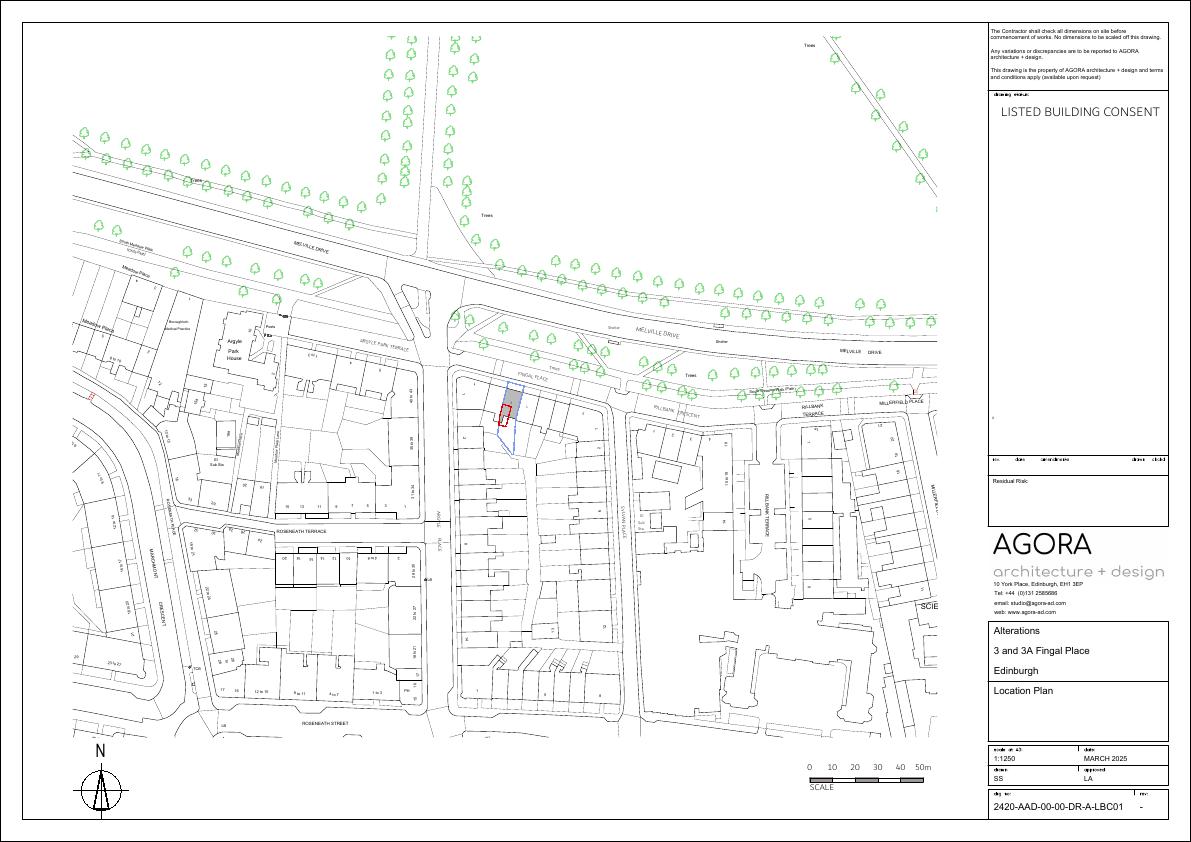Click the 1:1250 scale value
This screenshot has width=1191, height=842.
click(x=1005, y=759)
